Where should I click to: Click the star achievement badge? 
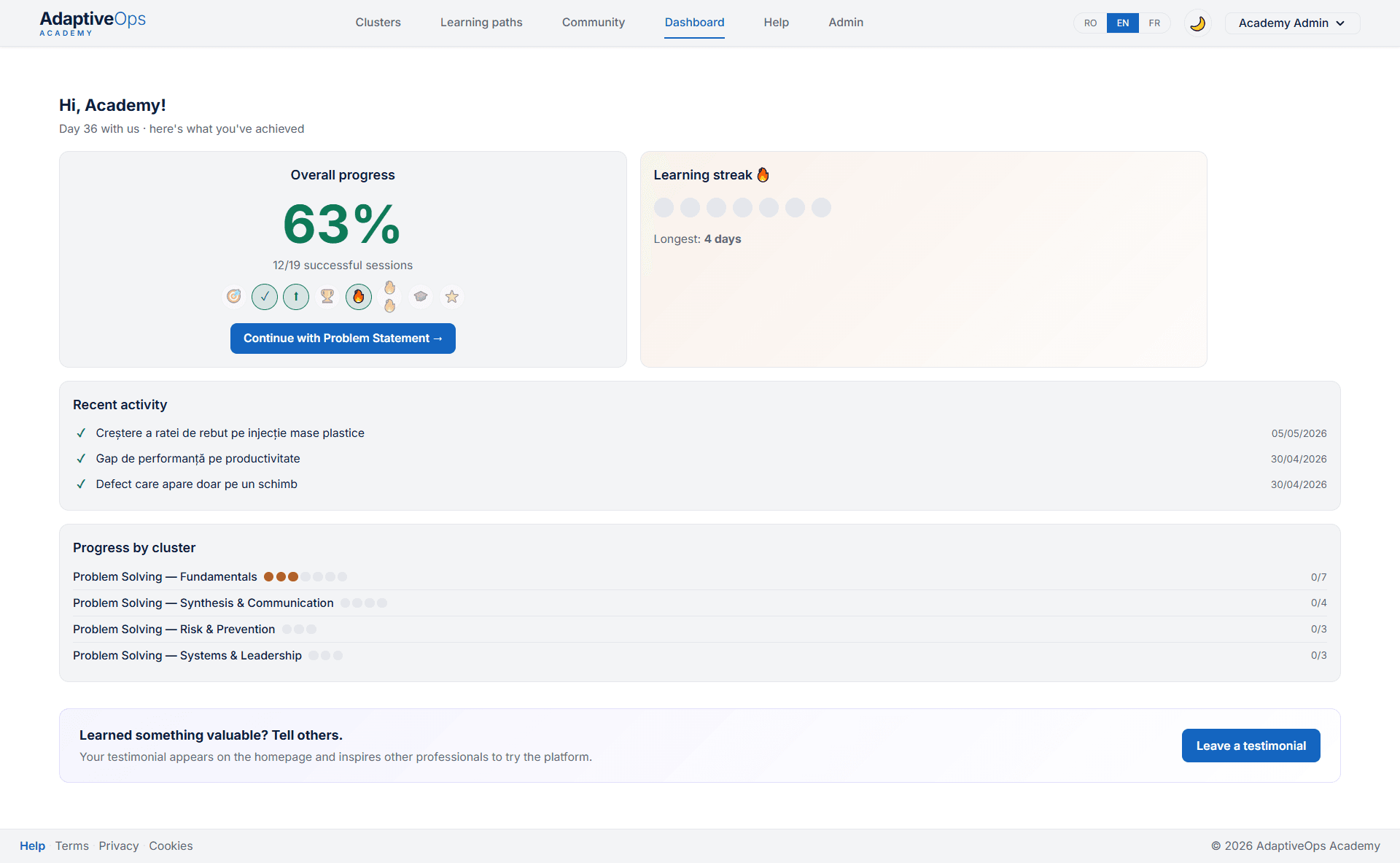tap(452, 296)
